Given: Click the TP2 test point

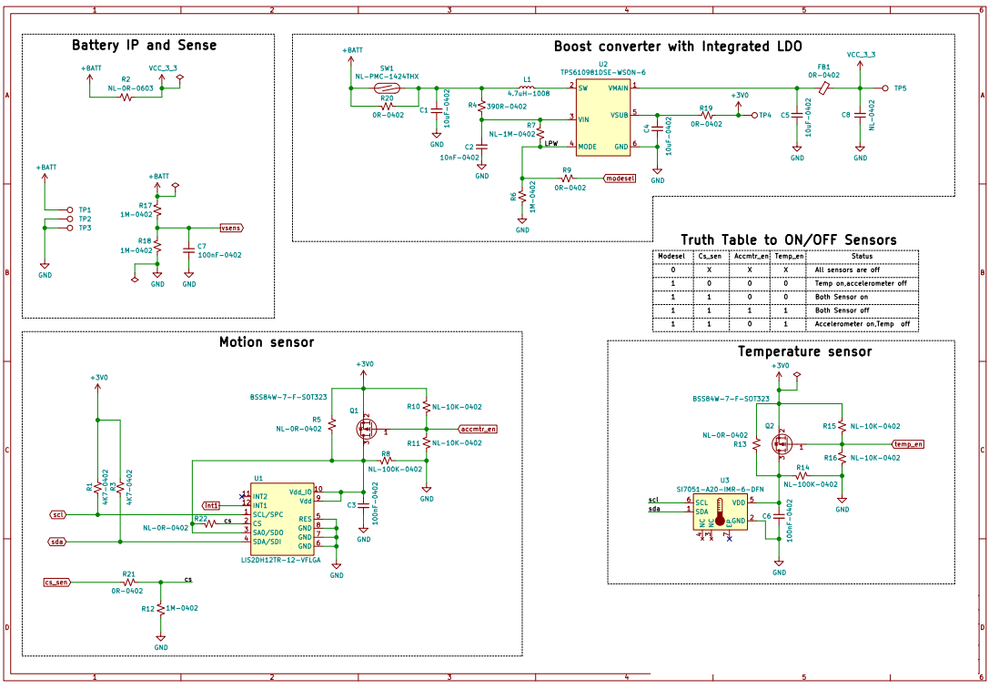Looking at the screenshot, I should [70, 218].
